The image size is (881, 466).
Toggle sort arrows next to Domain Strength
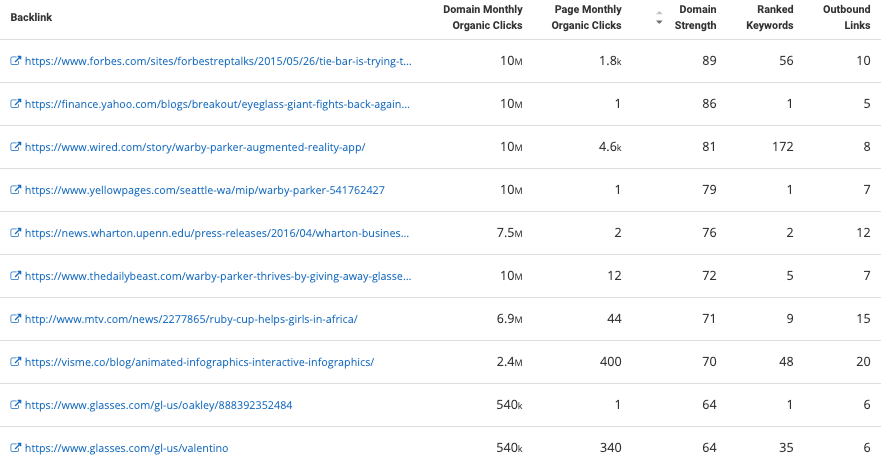pos(659,17)
